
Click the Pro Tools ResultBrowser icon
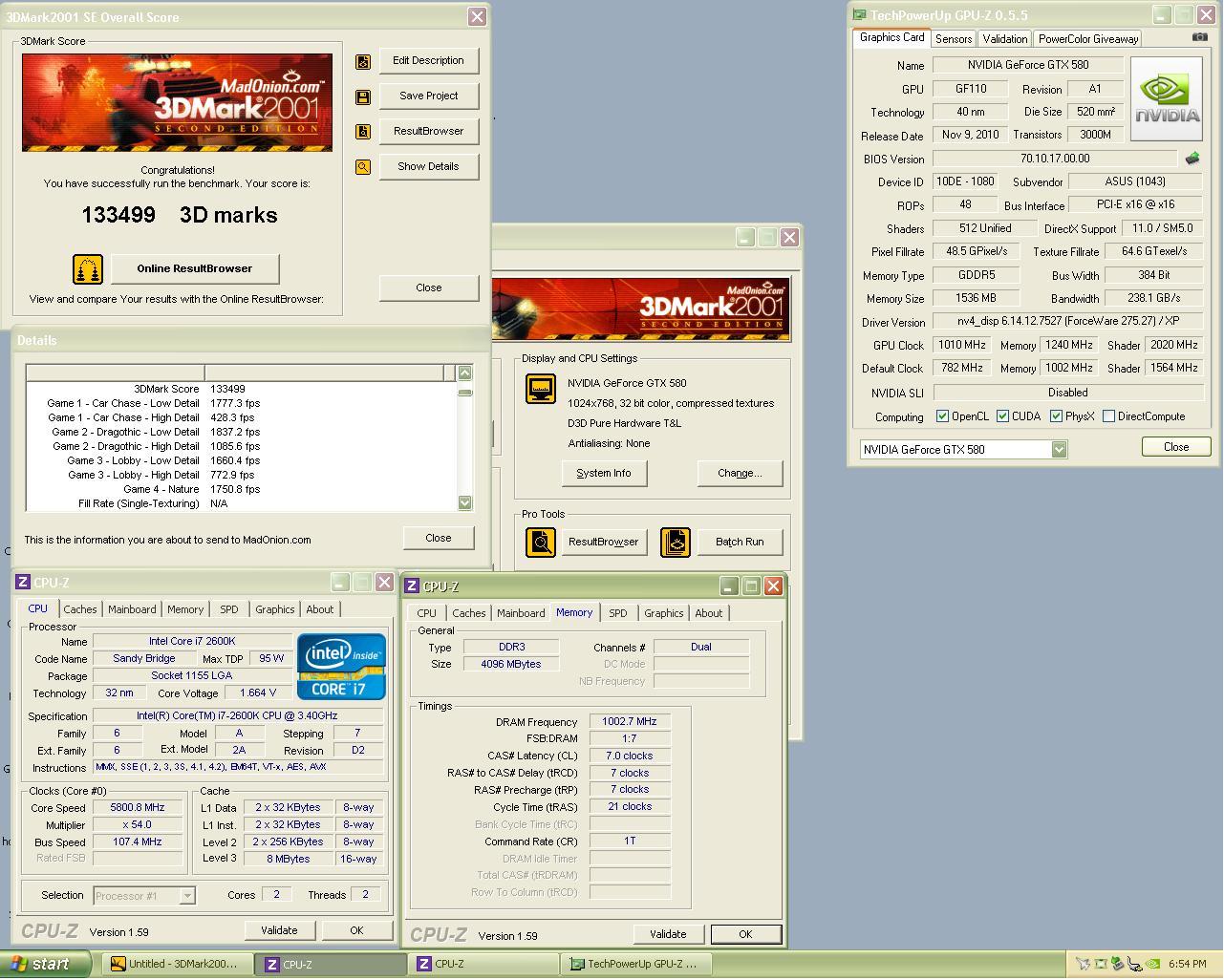(541, 543)
